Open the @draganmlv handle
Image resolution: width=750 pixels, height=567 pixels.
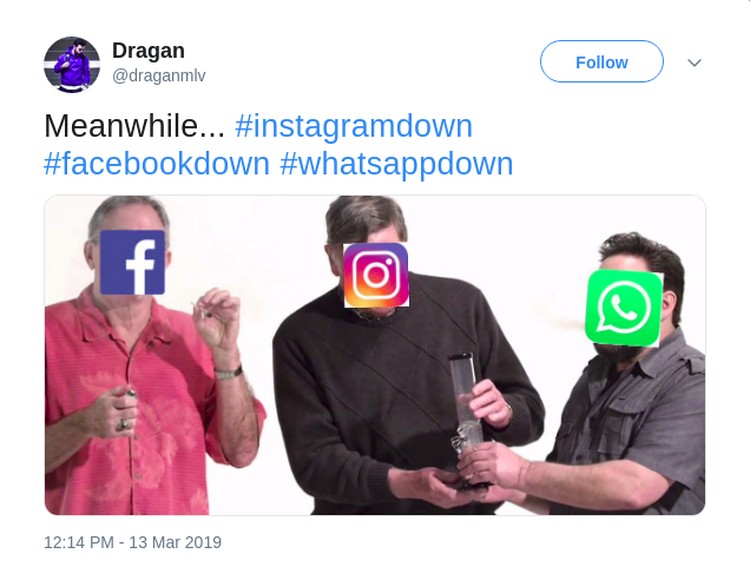pyautogui.click(x=159, y=75)
